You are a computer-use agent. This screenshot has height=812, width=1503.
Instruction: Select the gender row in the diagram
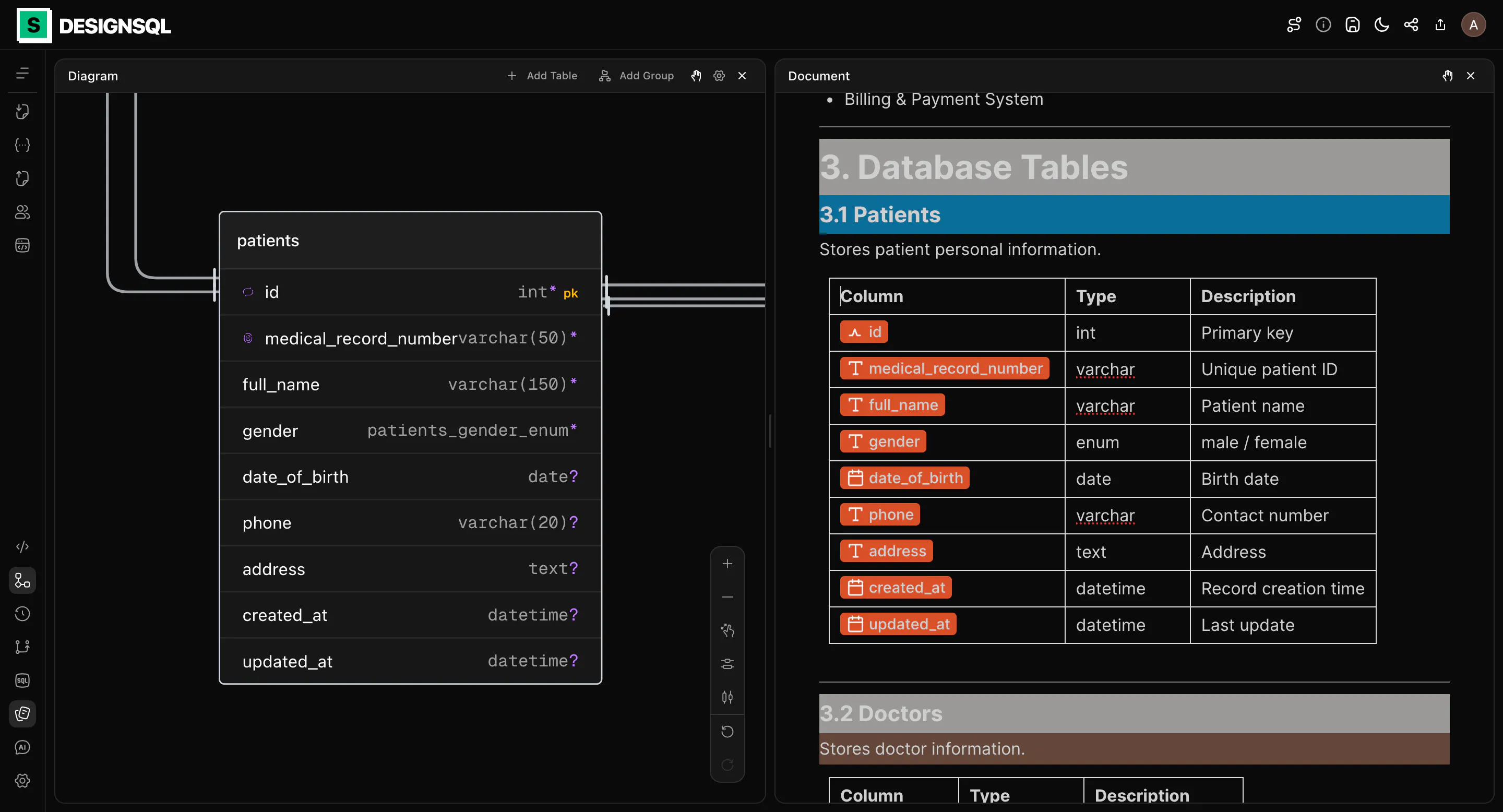click(410, 431)
